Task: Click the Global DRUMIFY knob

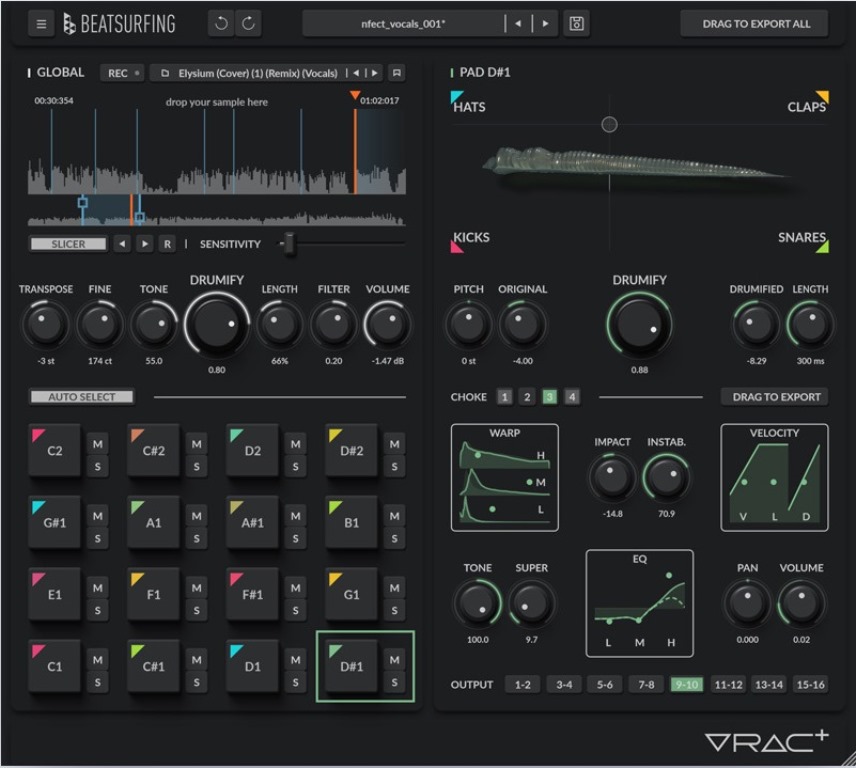Action: tap(217, 324)
